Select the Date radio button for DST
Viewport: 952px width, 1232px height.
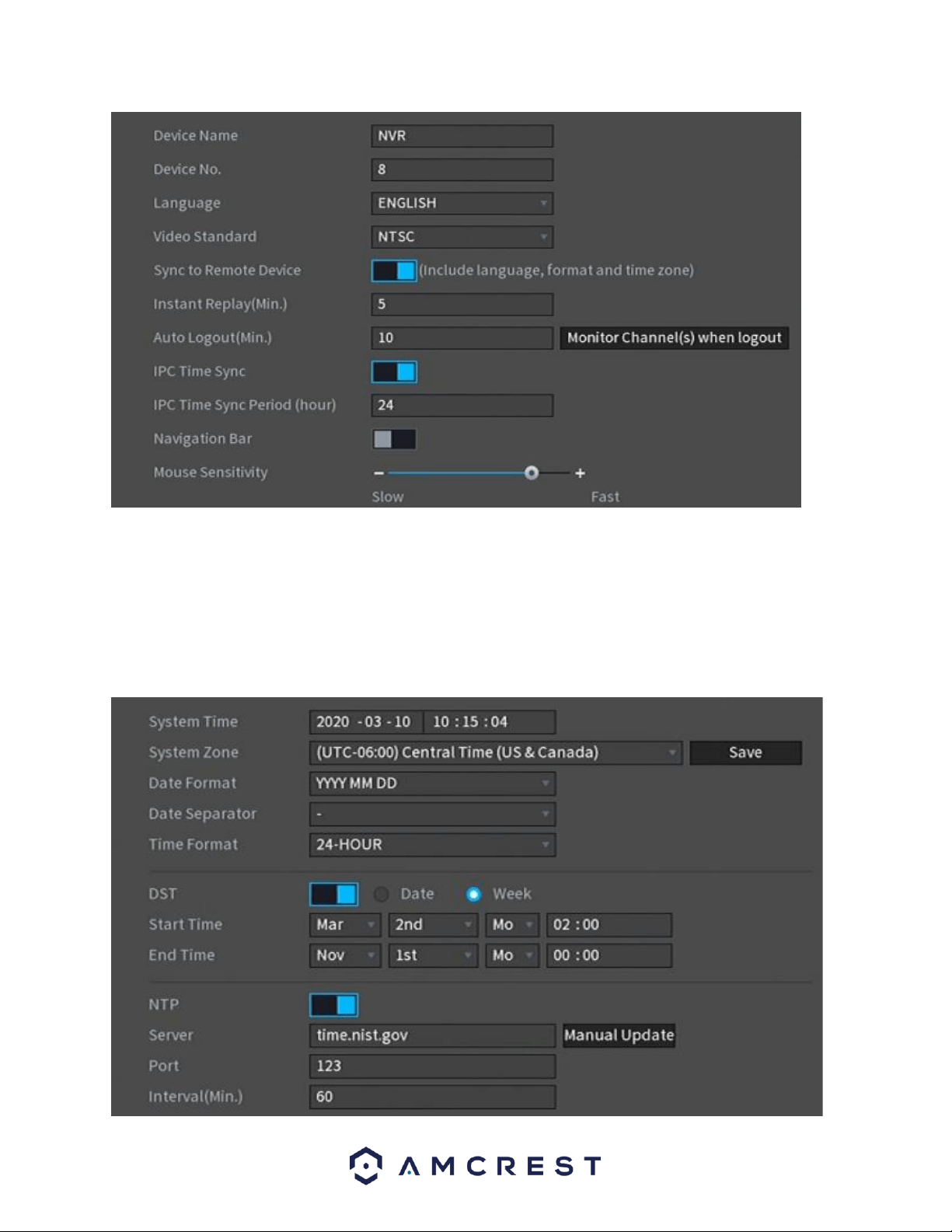point(381,895)
